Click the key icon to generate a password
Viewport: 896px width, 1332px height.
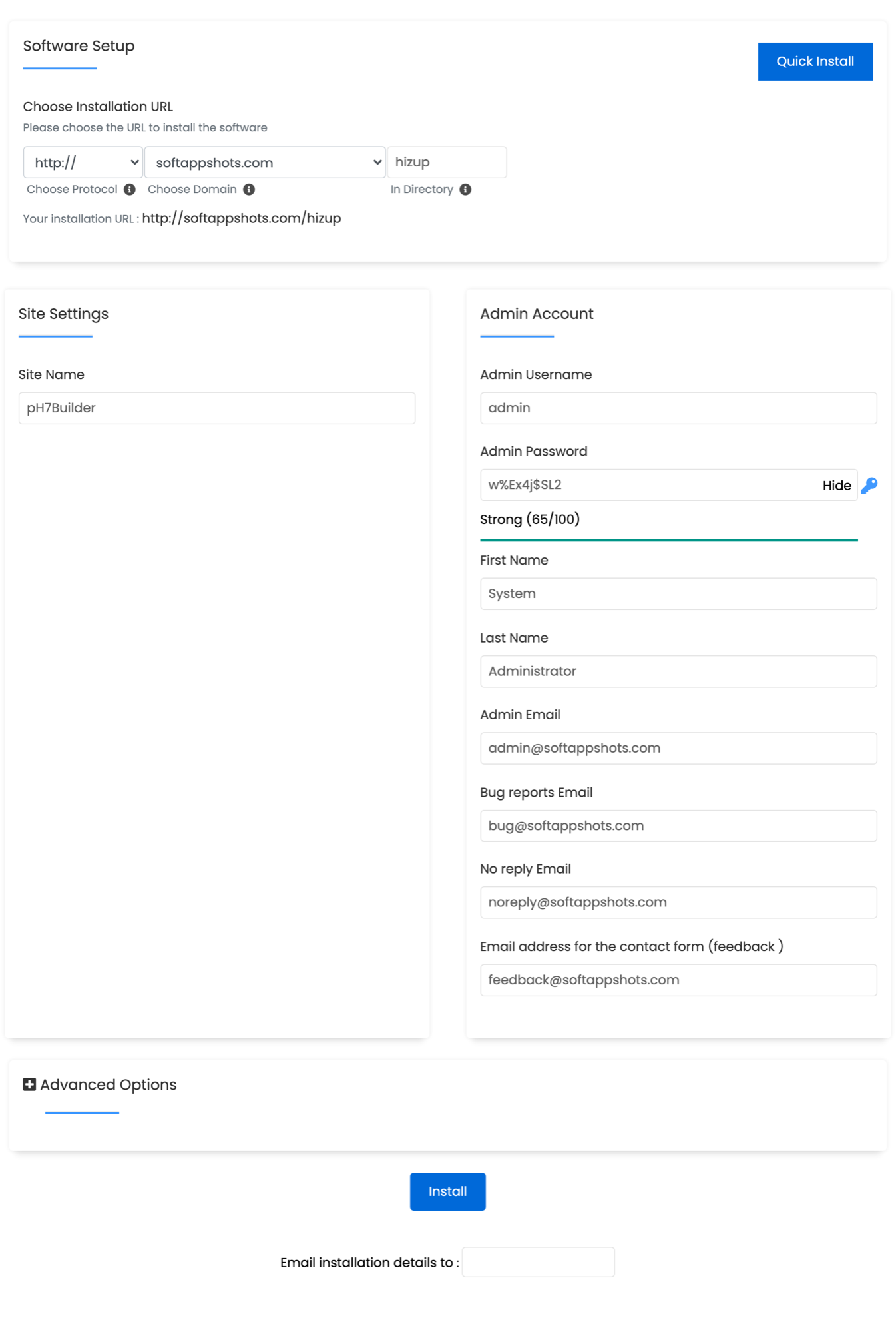(x=869, y=486)
